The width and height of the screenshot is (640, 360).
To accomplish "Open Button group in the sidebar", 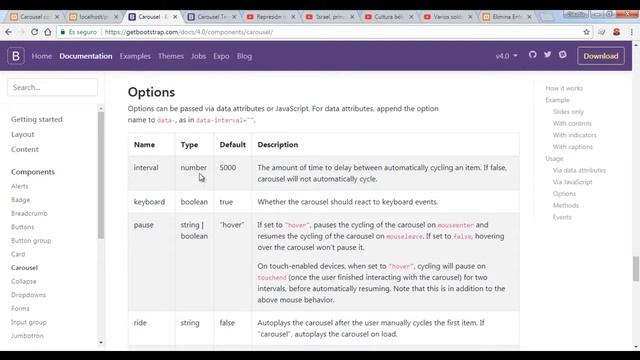I will 31,240.
